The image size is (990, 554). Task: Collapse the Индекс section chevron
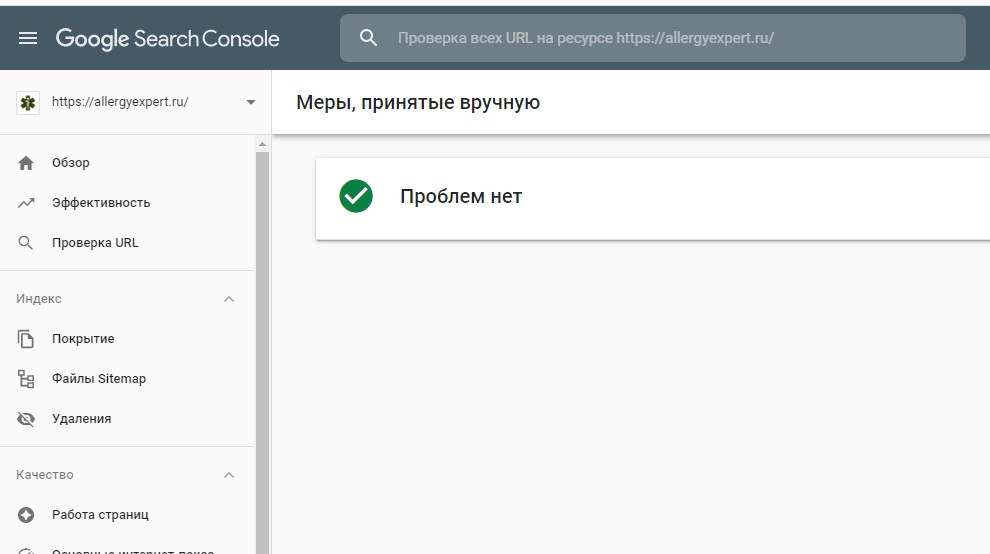[x=229, y=299]
